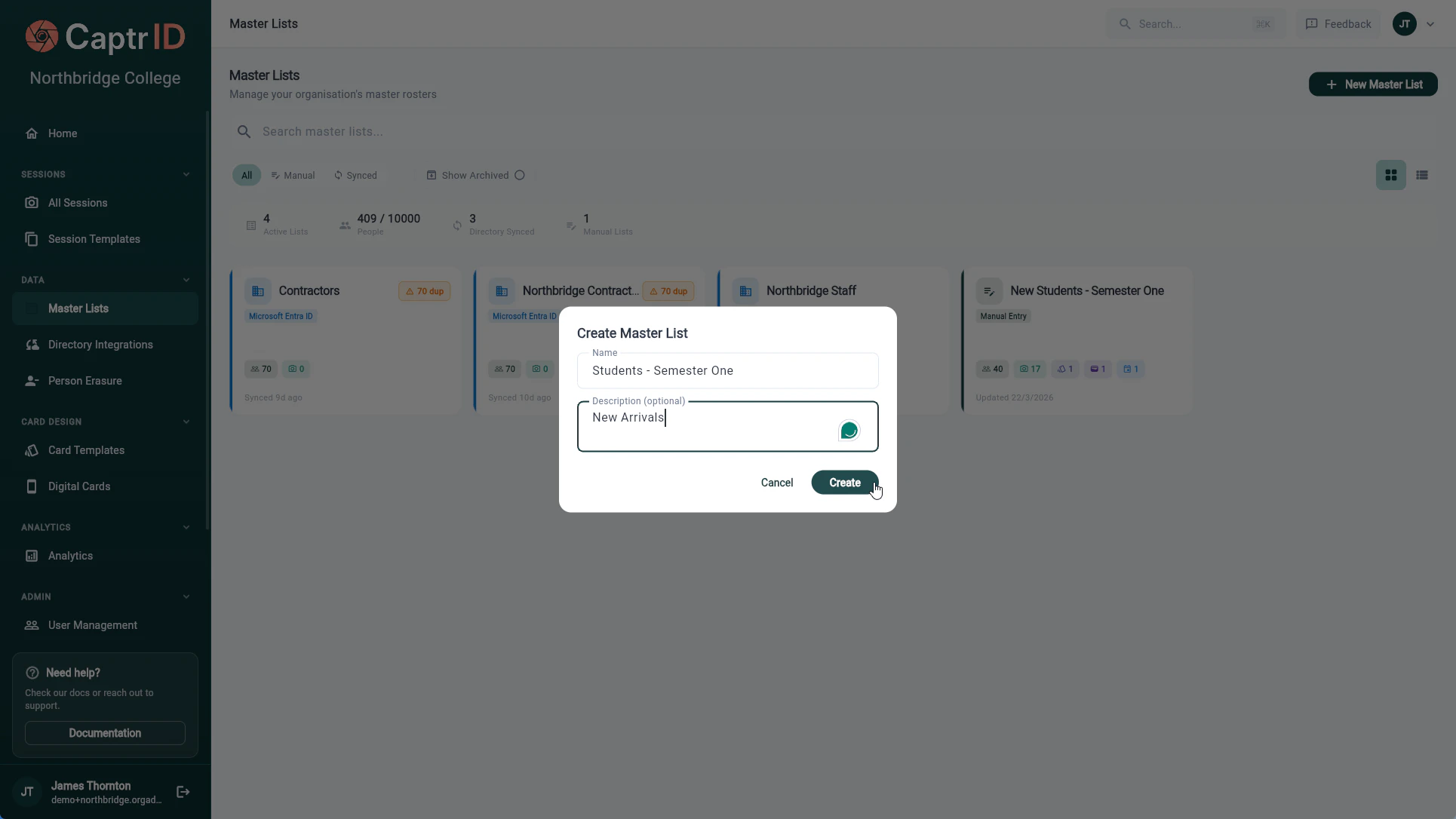Switch master lists to list view

[1423, 174]
